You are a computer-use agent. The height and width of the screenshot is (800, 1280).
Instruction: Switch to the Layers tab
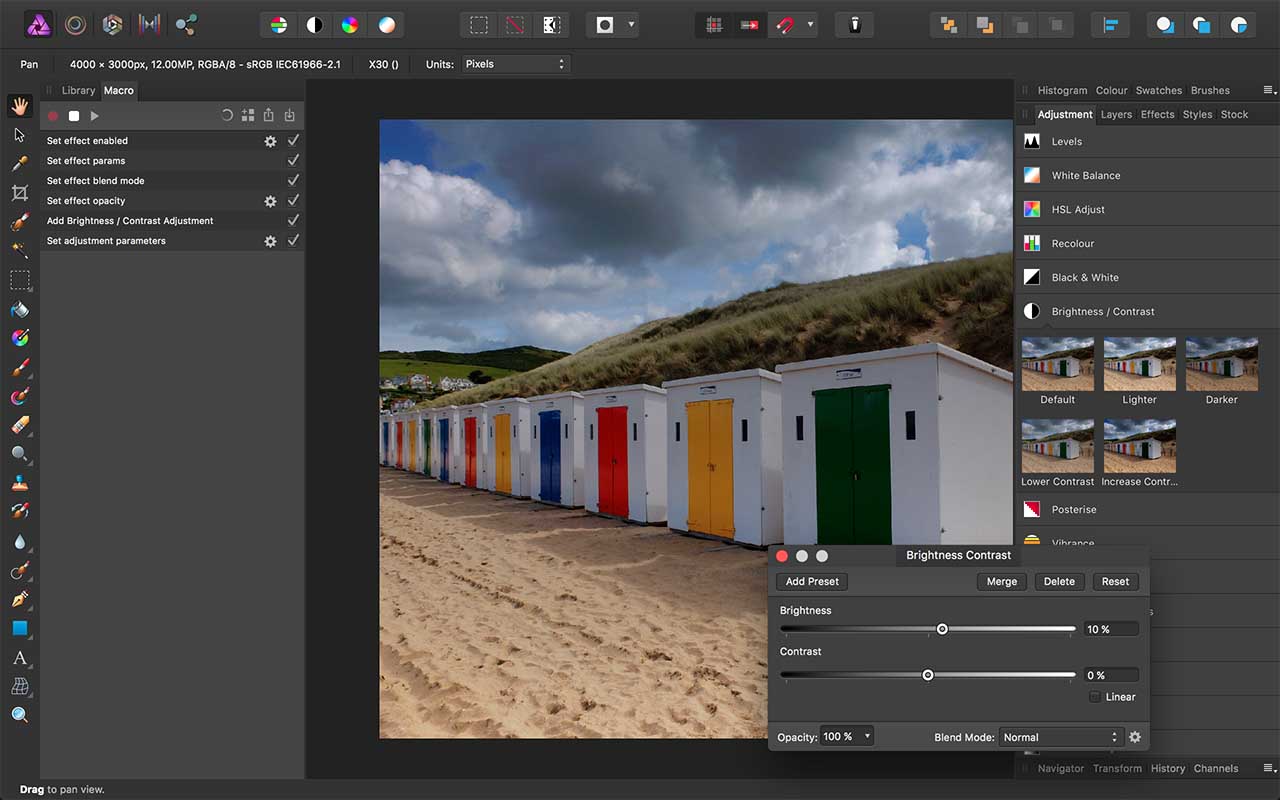click(x=1116, y=114)
